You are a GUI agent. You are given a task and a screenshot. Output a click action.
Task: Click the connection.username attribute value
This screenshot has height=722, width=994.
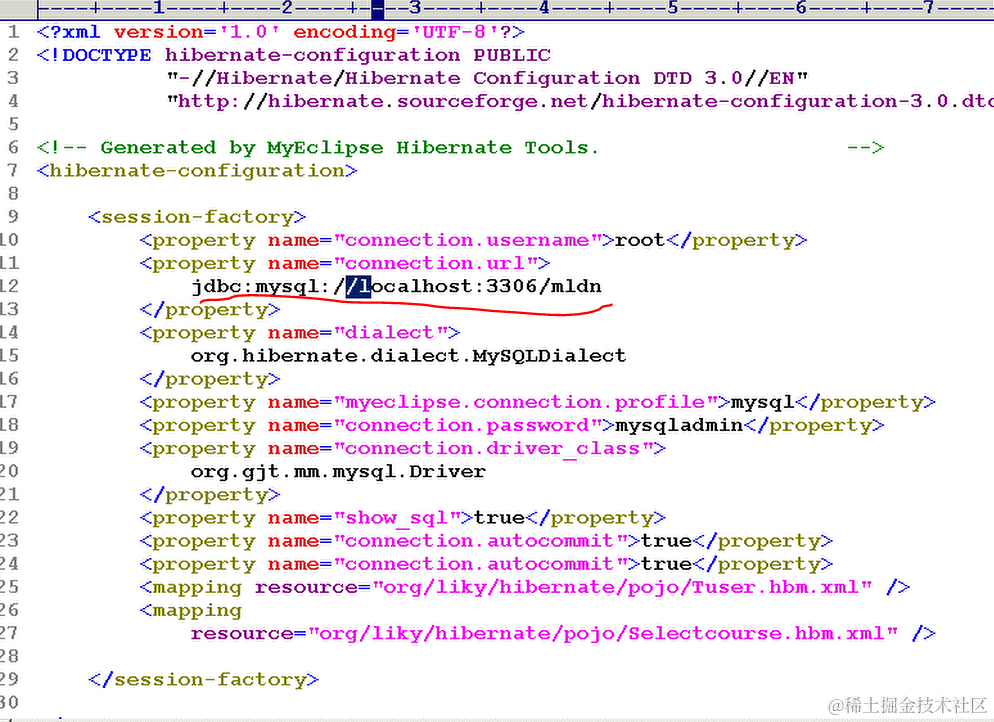pos(467,240)
